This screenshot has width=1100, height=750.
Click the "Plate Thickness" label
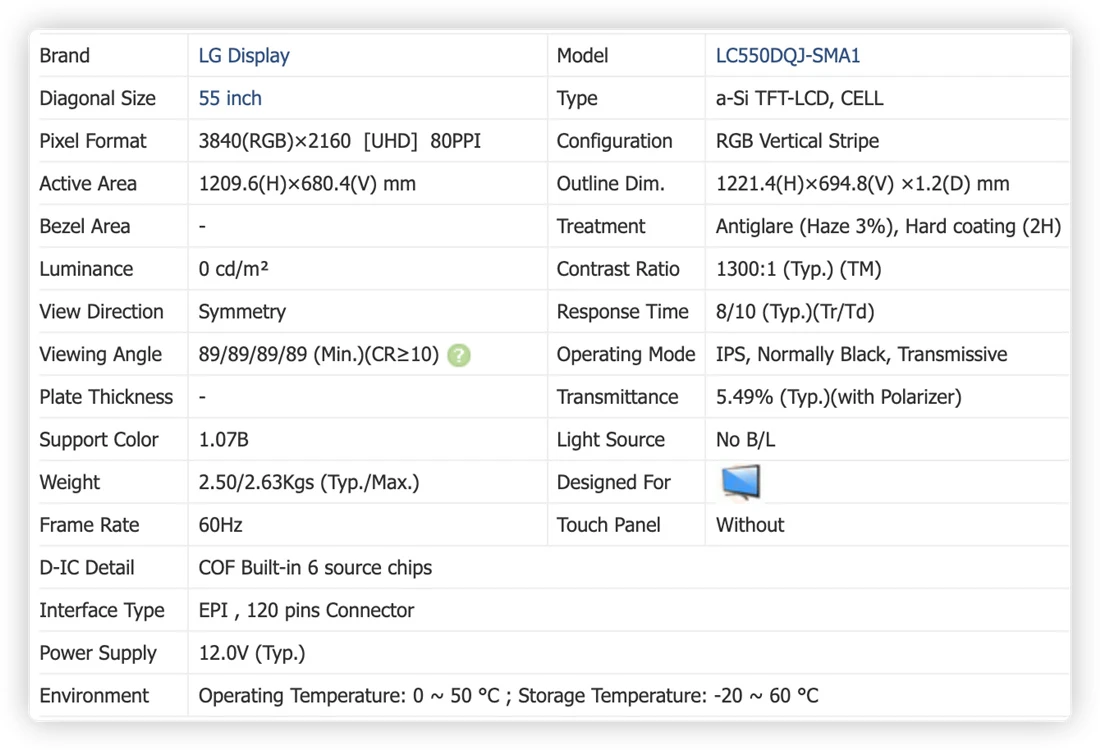click(106, 397)
